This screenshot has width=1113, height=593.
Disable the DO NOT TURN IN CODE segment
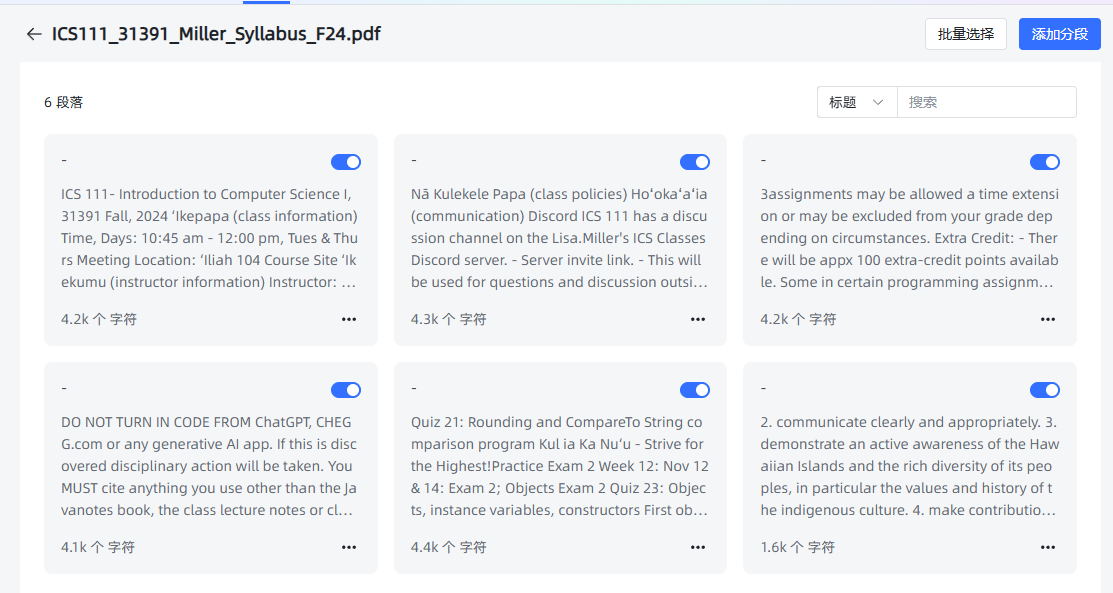346,390
